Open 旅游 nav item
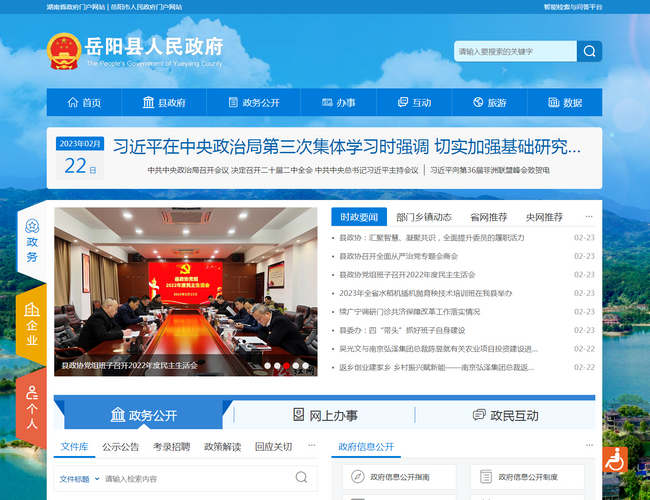The image size is (650, 500). pyautogui.click(x=490, y=102)
